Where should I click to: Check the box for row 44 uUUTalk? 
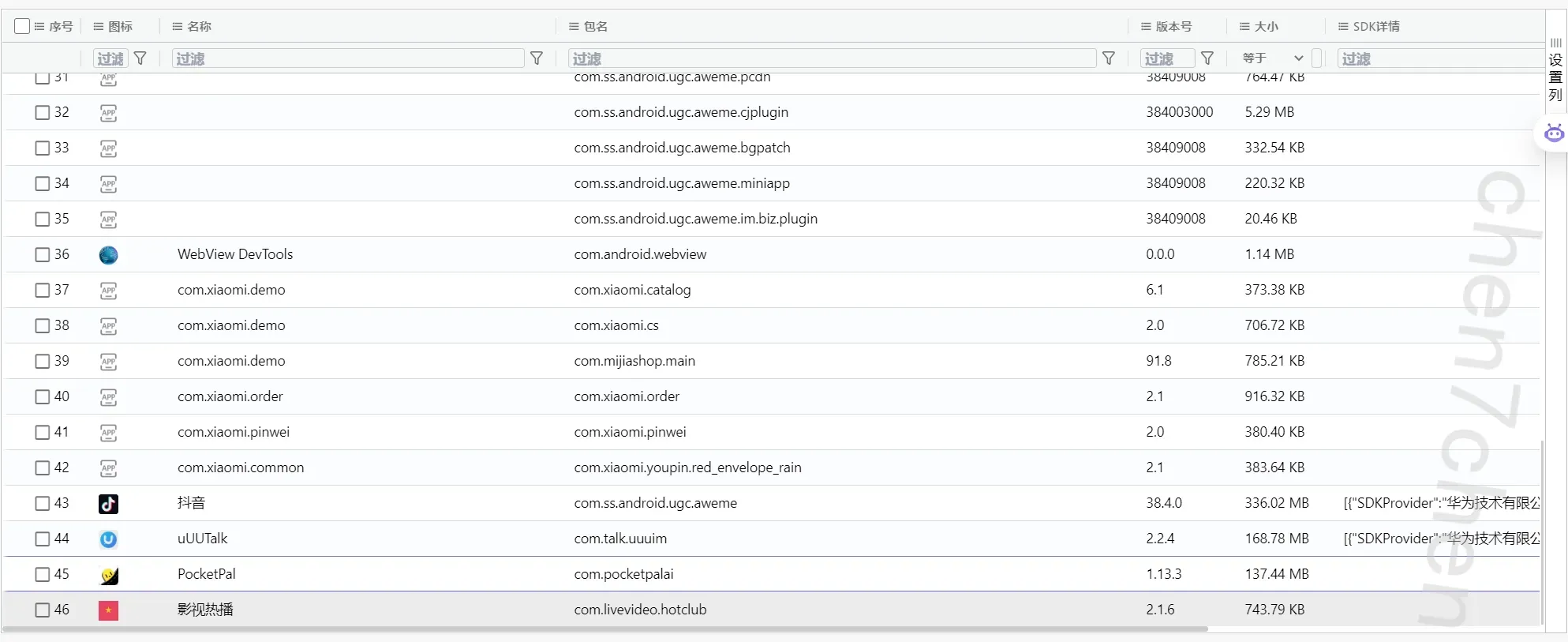pyautogui.click(x=43, y=539)
